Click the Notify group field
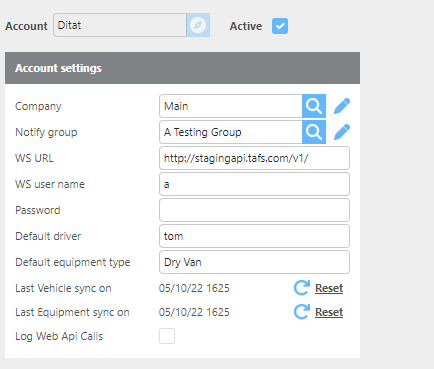Image resolution: width=434 pixels, height=369 pixels. click(231, 132)
